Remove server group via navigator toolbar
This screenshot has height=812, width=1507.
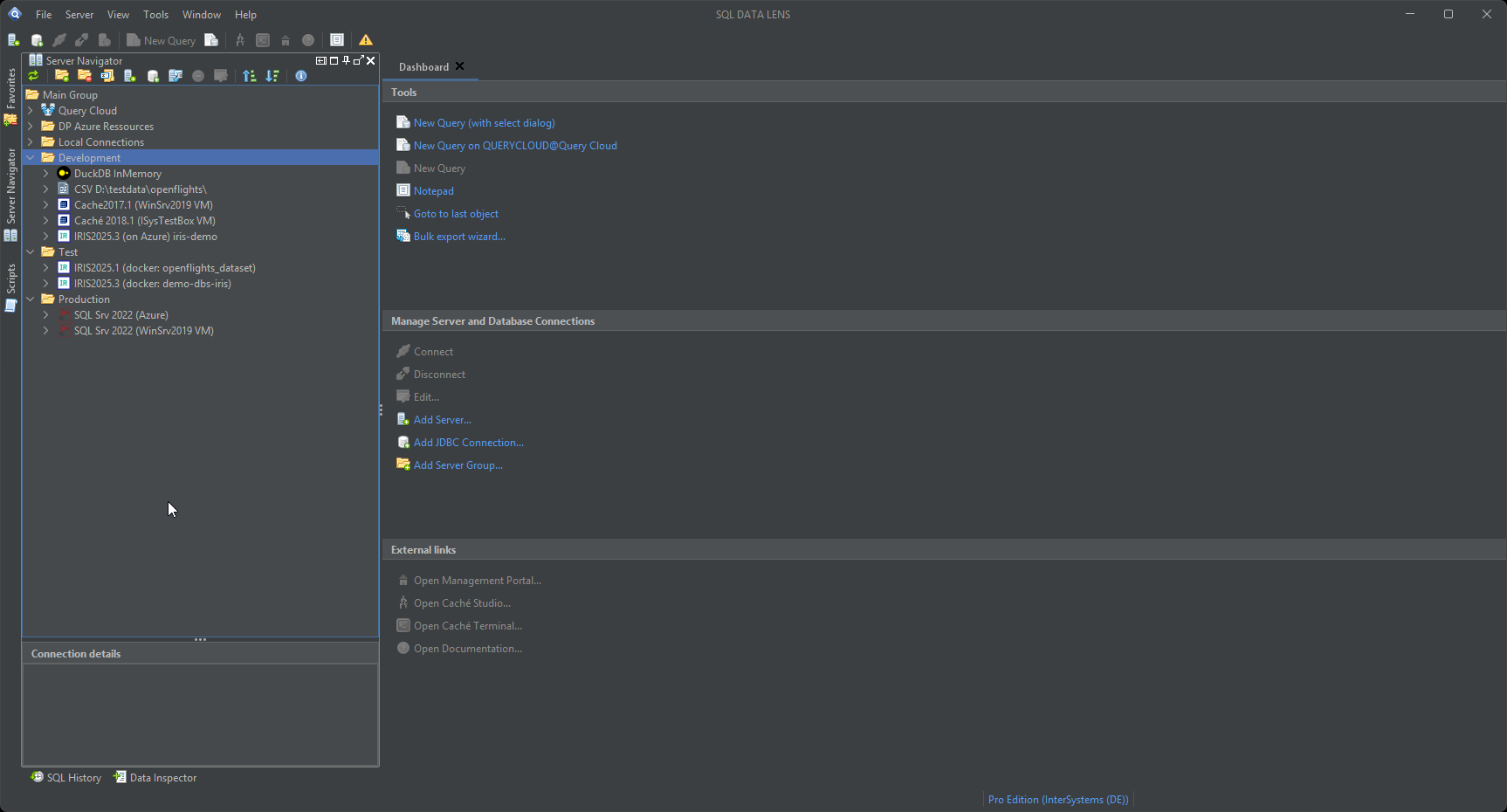click(85, 76)
